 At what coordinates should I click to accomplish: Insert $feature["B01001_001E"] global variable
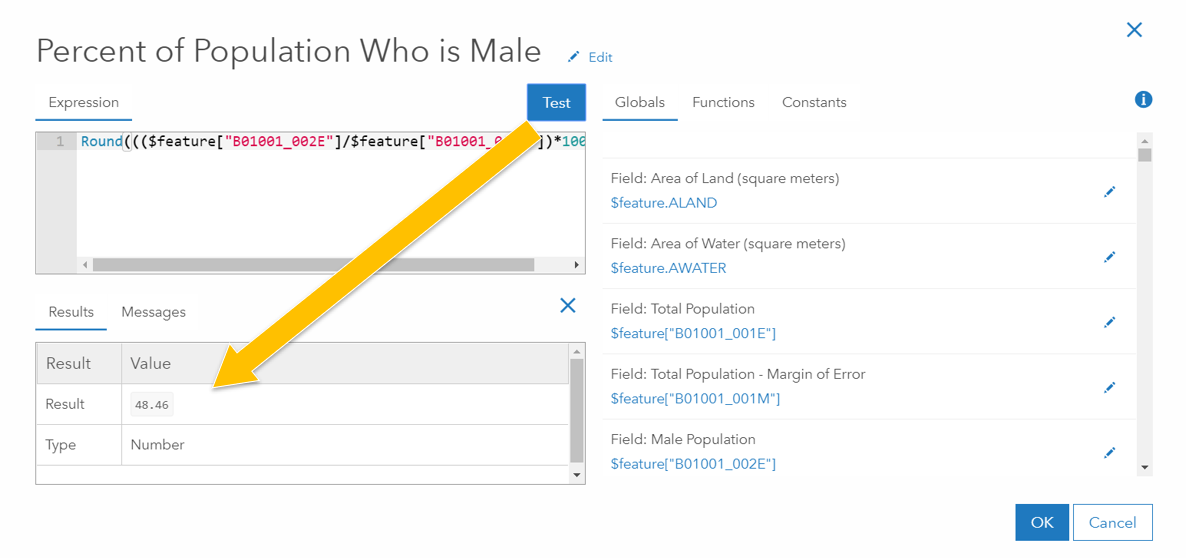point(693,333)
